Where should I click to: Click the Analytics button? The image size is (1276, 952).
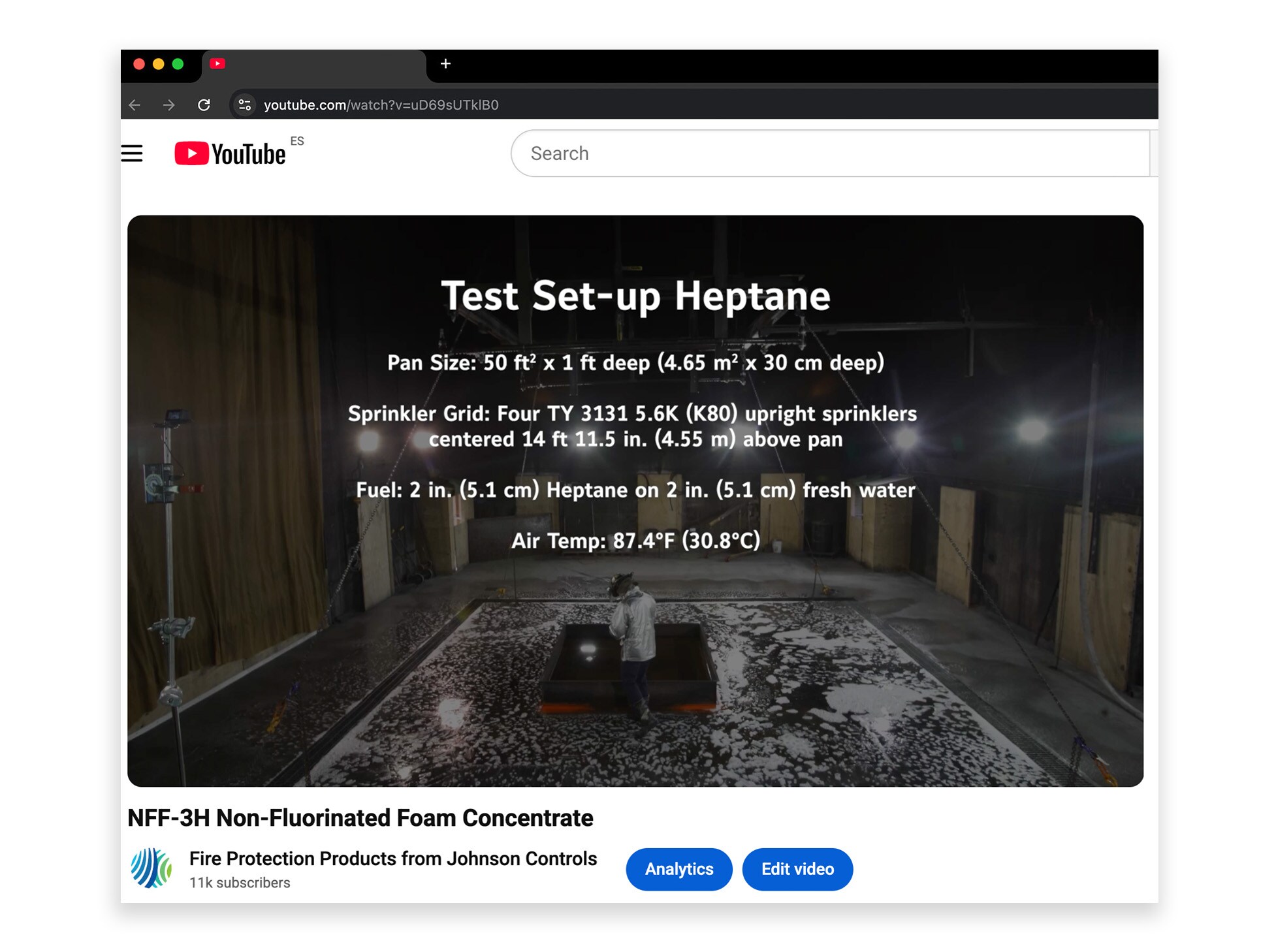[678, 869]
